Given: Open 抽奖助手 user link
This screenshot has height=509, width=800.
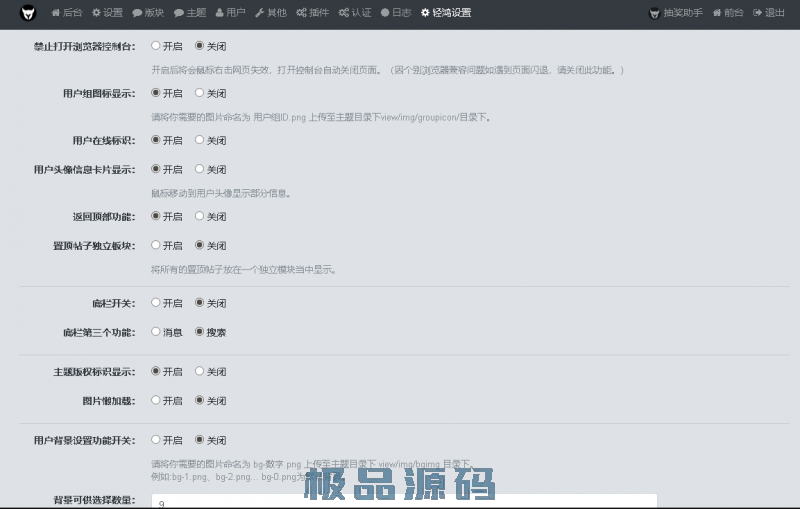Looking at the screenshot, I should 676,13.
